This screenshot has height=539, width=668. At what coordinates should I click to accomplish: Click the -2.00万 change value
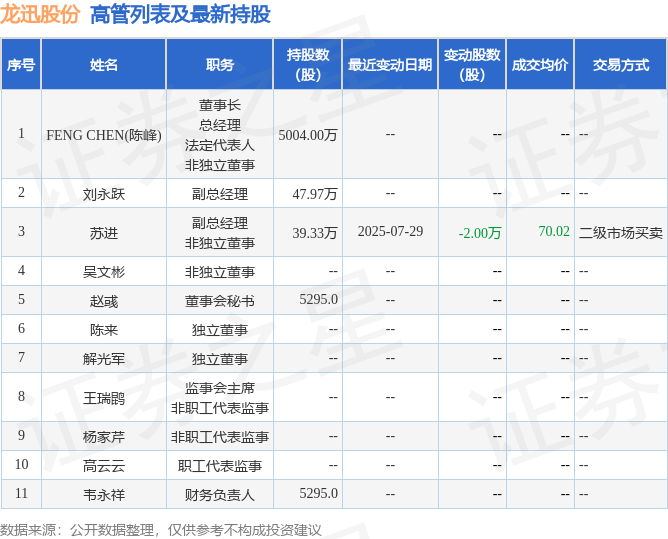[x=480, y=233]
